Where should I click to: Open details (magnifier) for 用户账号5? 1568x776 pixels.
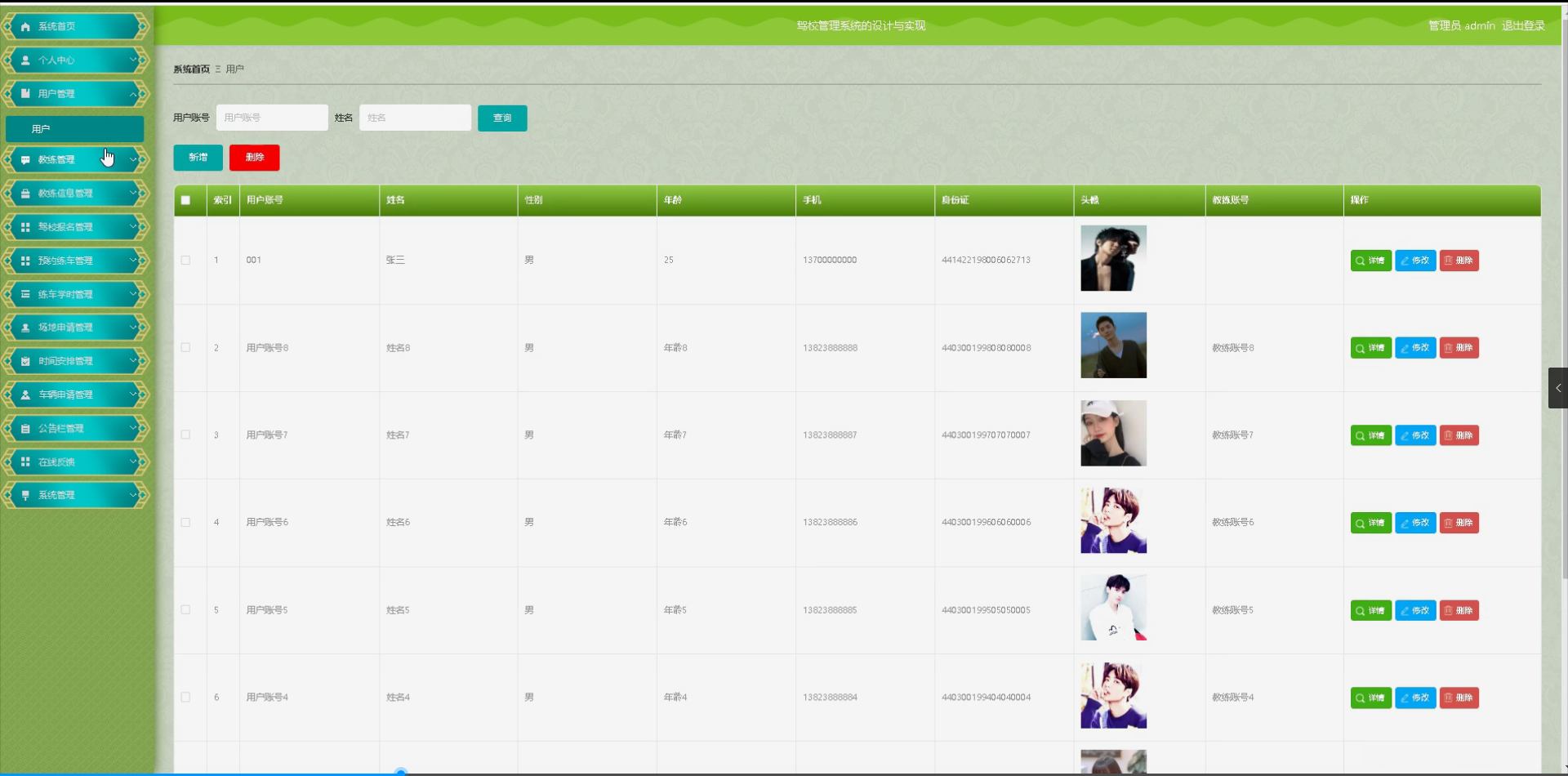coord(1371,610)
